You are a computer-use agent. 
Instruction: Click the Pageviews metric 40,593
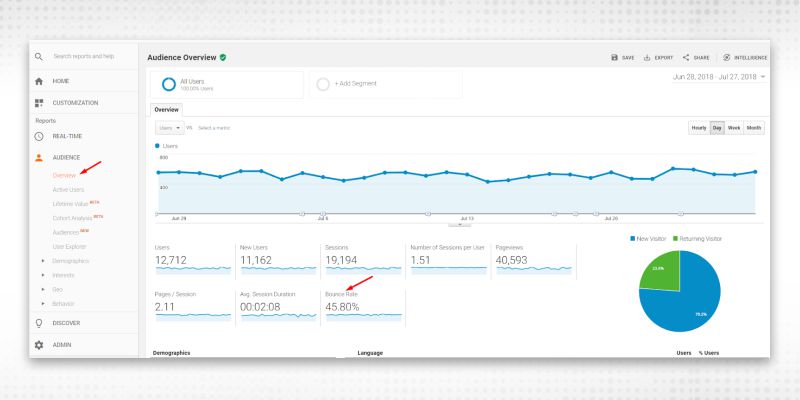511,260
